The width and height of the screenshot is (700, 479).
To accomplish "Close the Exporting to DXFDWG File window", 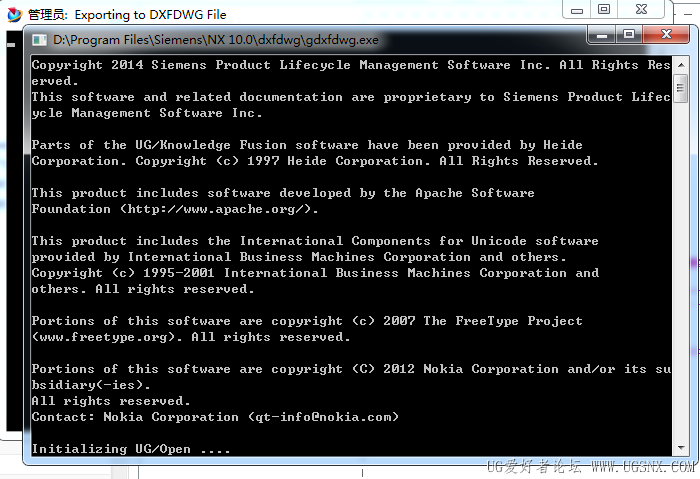I will (x=641, y=10).
